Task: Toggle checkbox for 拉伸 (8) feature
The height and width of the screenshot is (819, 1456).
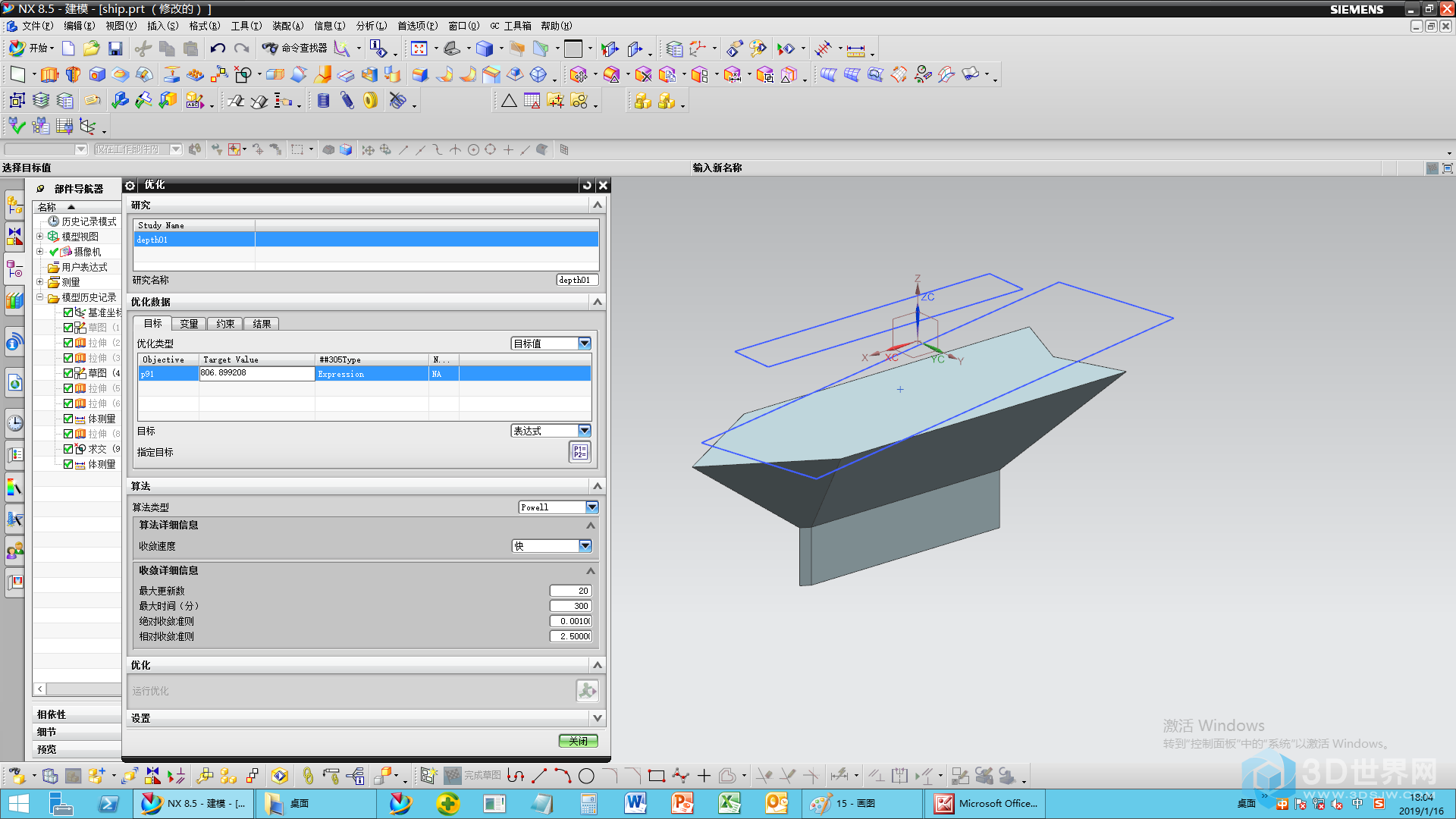Action: tap(68, 434)
